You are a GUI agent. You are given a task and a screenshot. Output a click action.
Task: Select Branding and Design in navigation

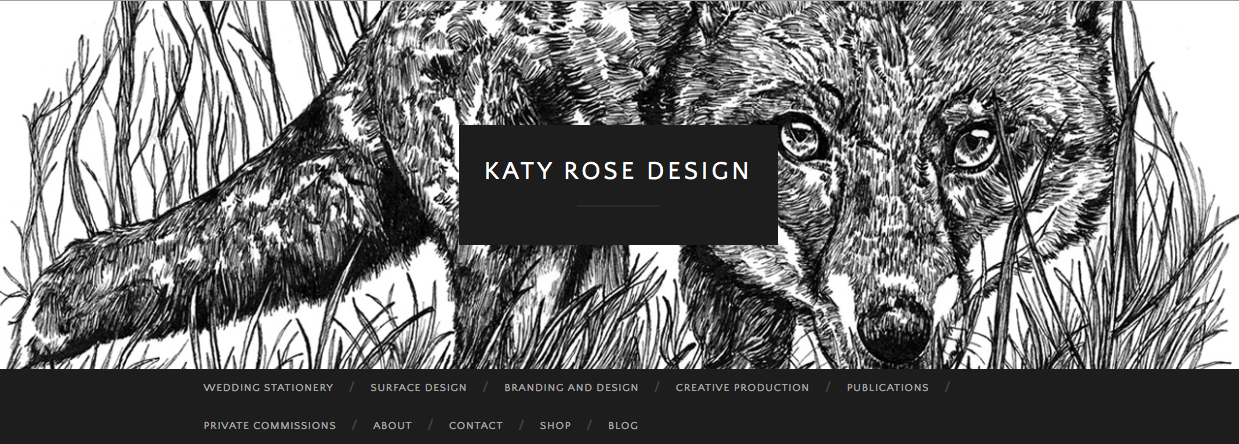click(571, 388)
